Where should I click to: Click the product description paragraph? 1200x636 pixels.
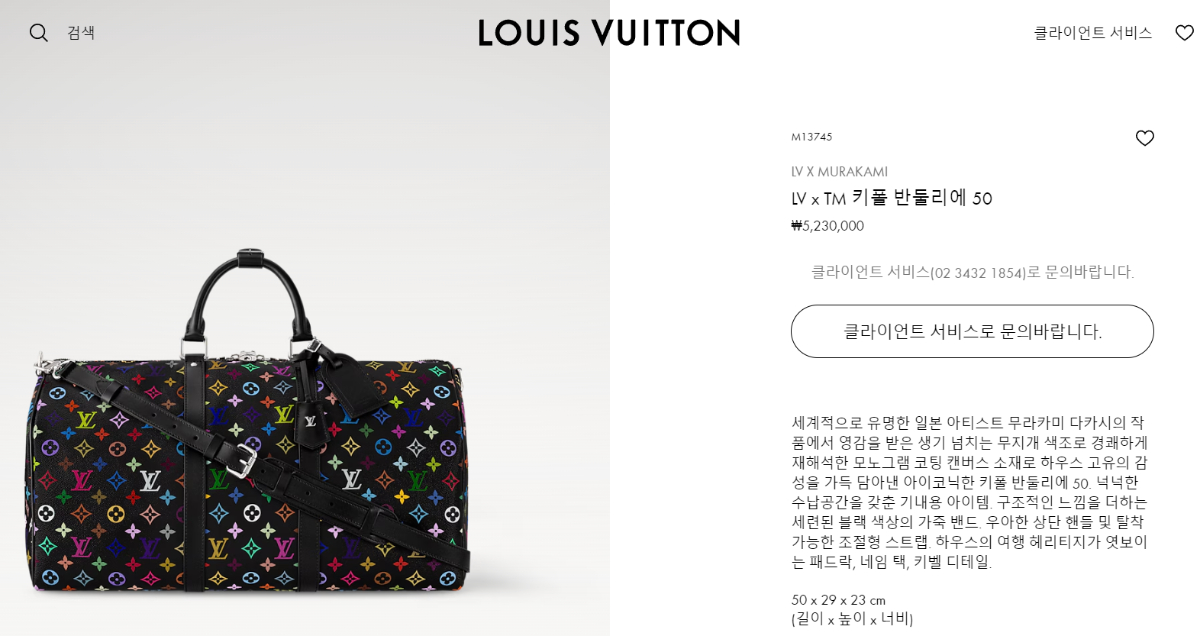(970, 492)
